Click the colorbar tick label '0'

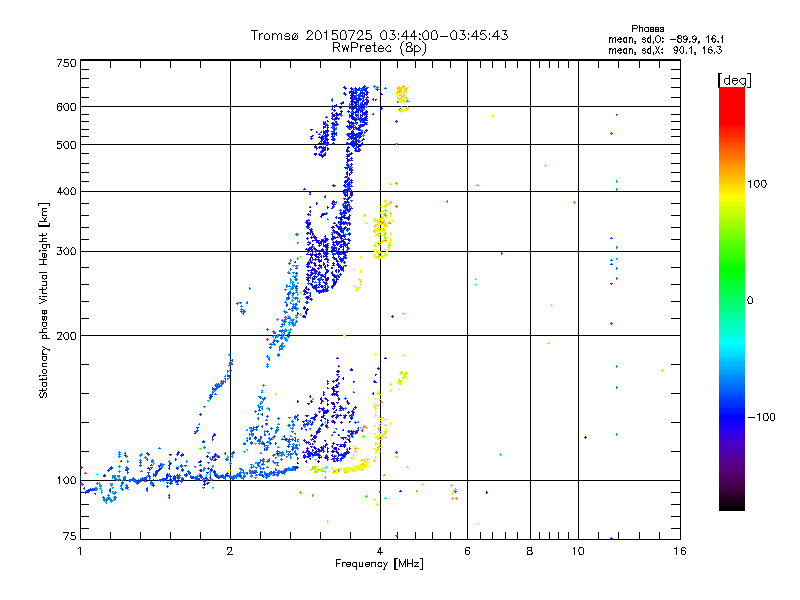pos(750,300)
